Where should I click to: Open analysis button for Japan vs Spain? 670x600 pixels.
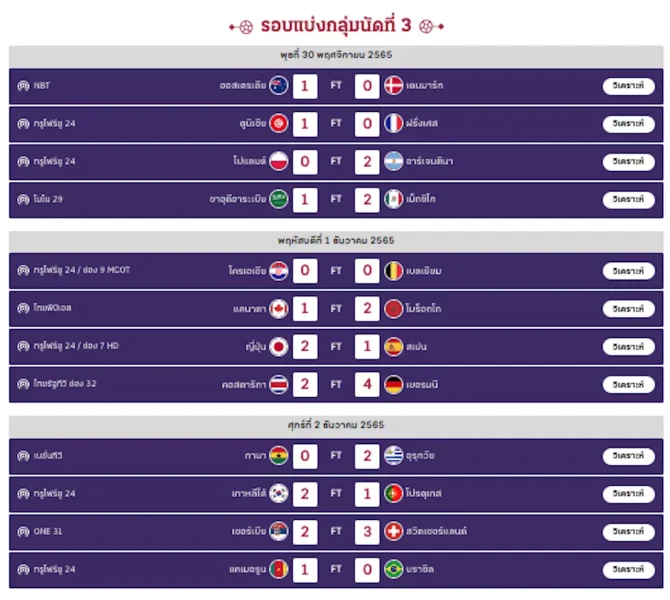click(629, 346)
